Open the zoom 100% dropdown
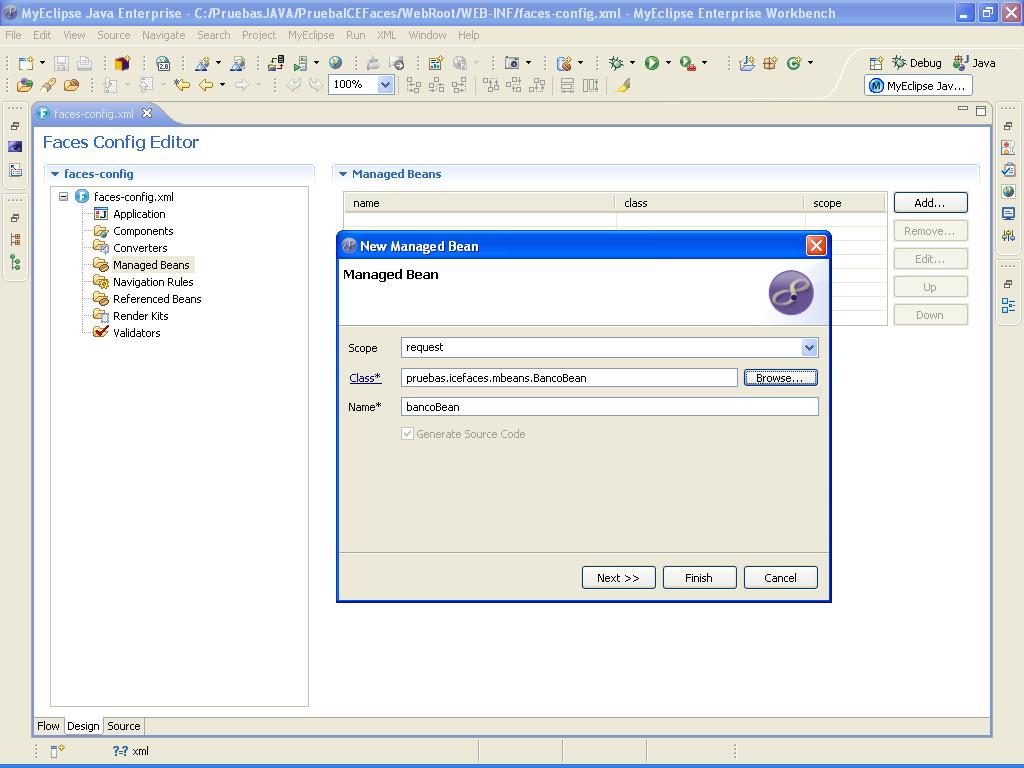The height and width of the screenshot is (768, 1024). (x=385, y=84)
